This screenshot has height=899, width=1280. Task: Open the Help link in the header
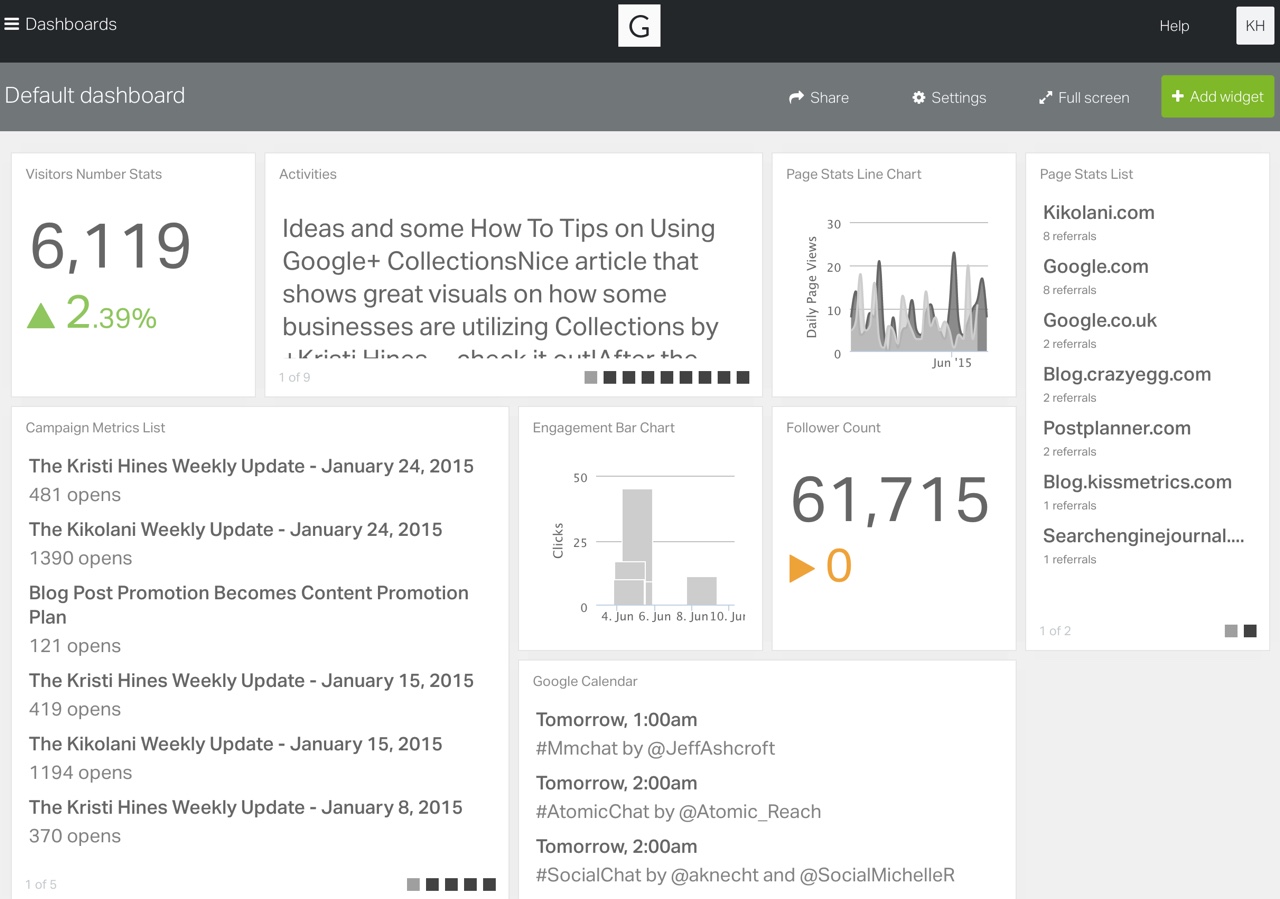click(1174, 26)
